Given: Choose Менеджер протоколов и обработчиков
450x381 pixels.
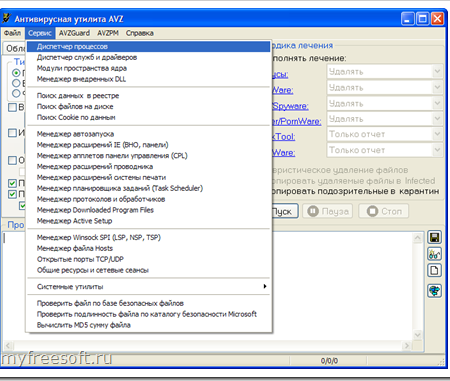Looking at the screenshot, I should 149,199.
